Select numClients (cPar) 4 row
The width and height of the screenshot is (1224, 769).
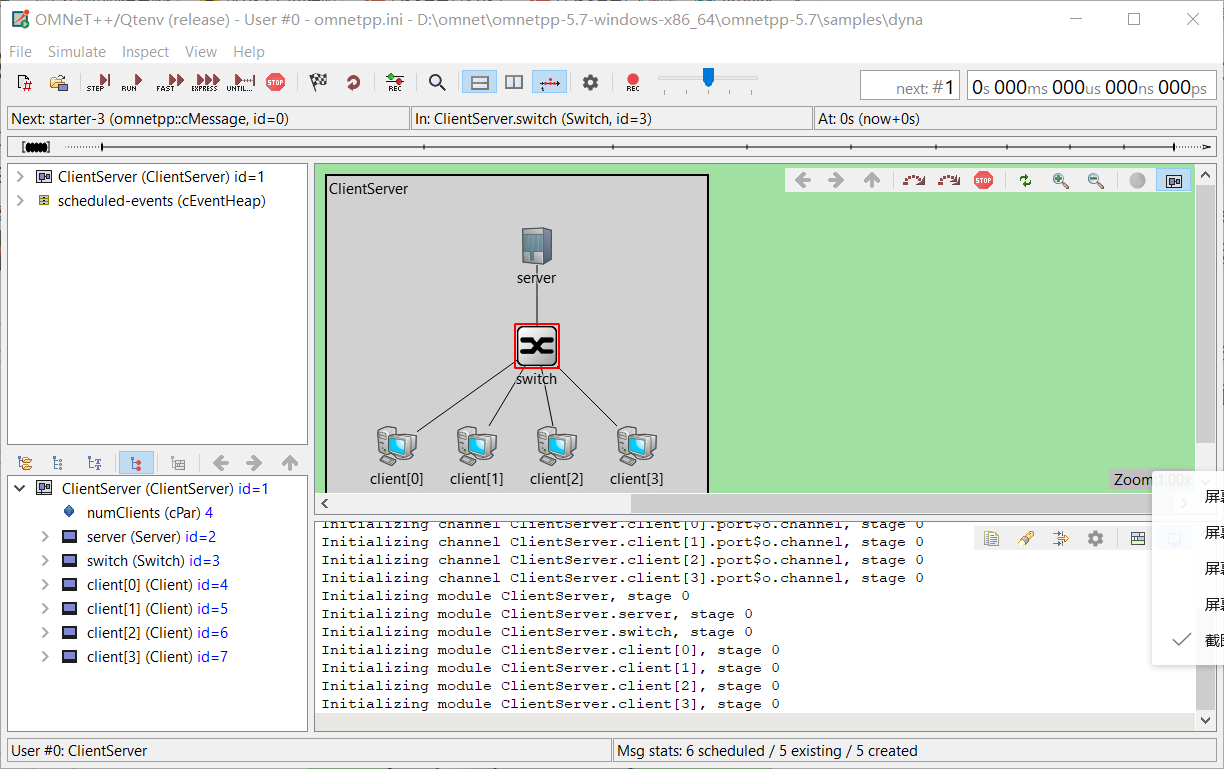click(x=138, y=513)
